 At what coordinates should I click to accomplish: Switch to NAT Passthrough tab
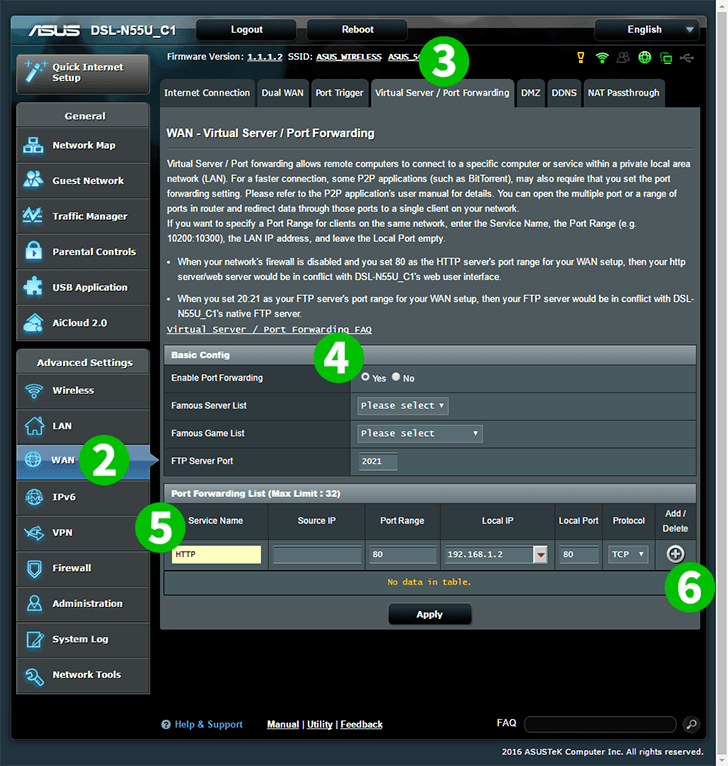tap(623, 93)
